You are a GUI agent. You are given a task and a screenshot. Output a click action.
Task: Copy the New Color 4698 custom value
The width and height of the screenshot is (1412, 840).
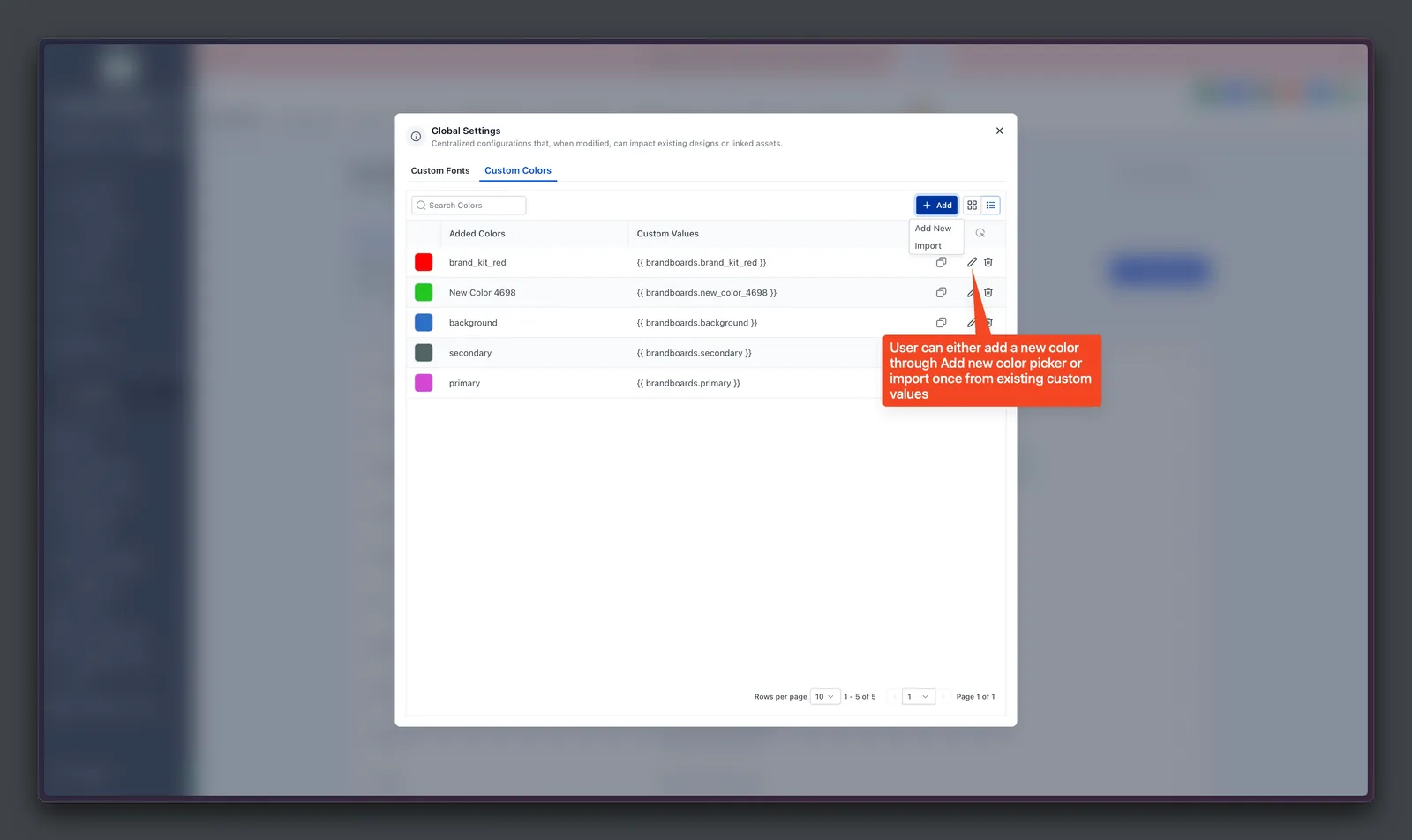(x=941, y=292)
